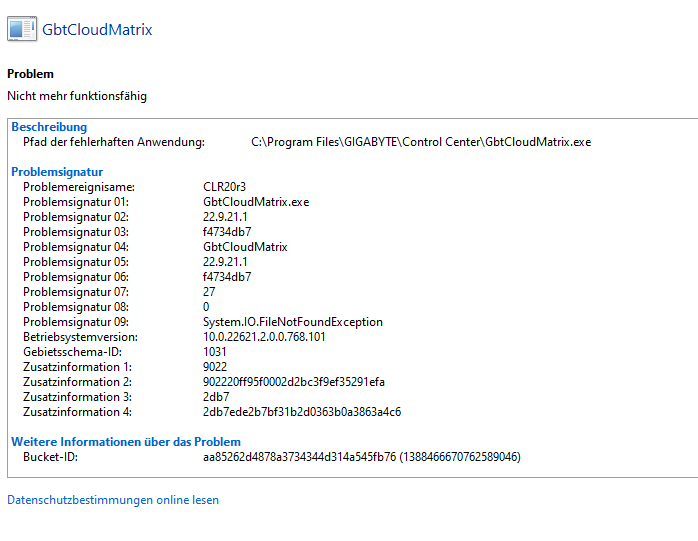Click the 'Bucket-ID:' label
This screenshot has height=541, width=698.
point(50,457)
